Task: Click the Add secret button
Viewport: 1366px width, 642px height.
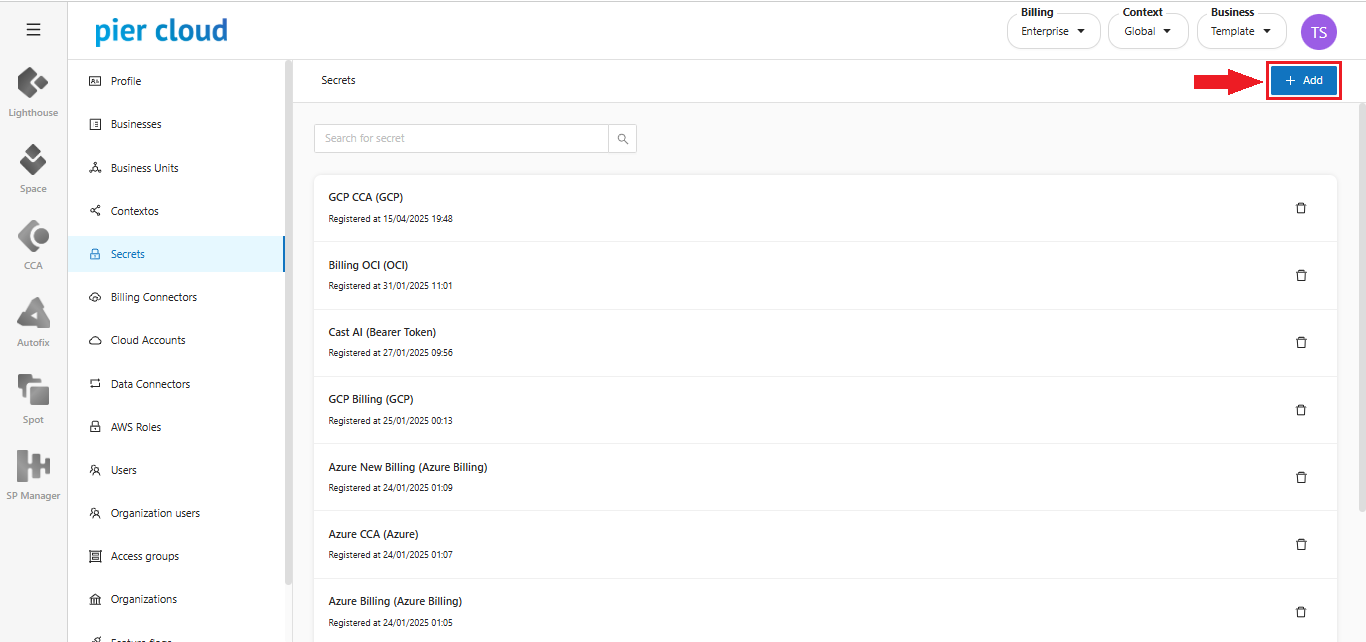Action: pos(1303,80)
